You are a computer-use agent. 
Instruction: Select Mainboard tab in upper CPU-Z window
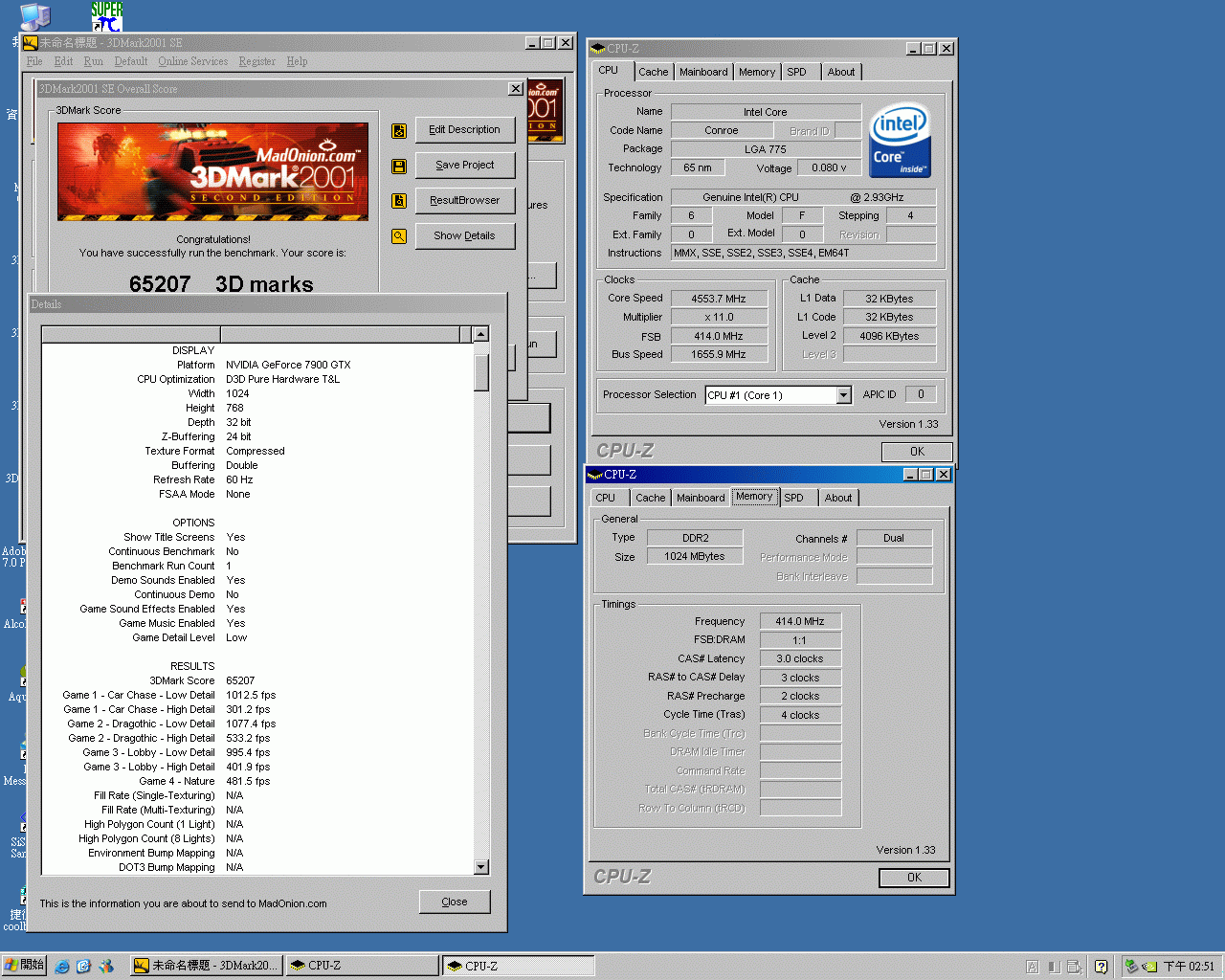(703, 72)
